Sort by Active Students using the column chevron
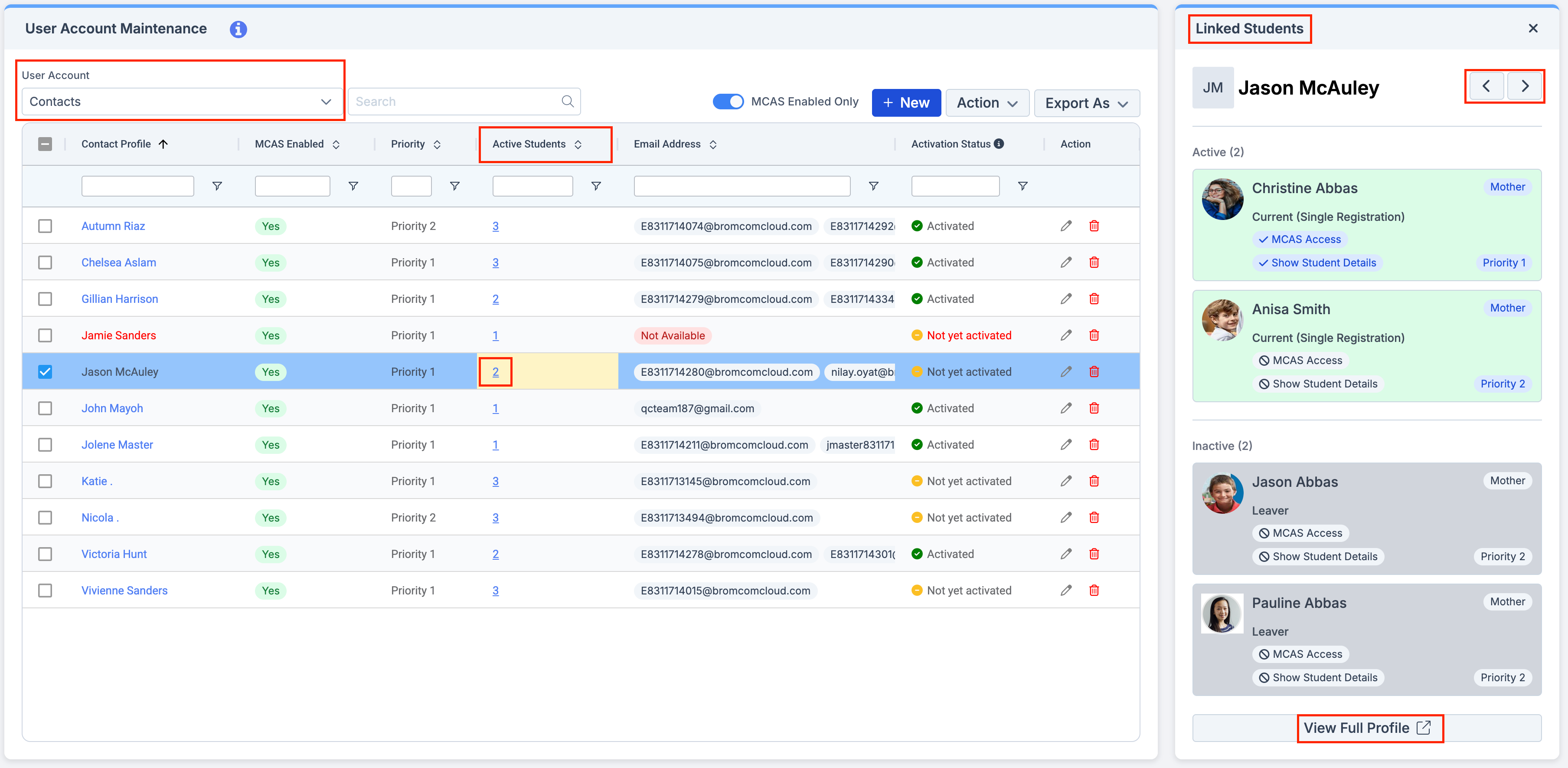Viewport: 1568px width, 768px height. click(x=578, y=144)
